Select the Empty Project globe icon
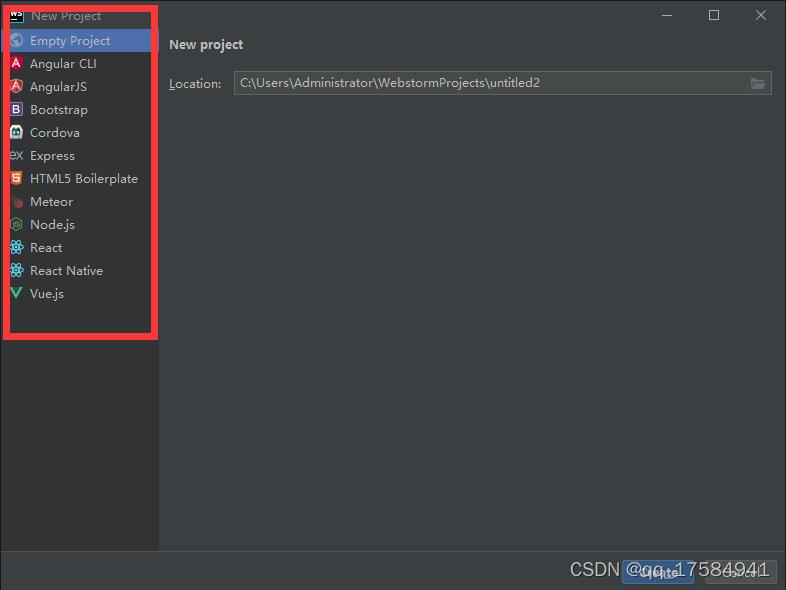The width and height of the screenshot is (786, 590). [17, 40]
